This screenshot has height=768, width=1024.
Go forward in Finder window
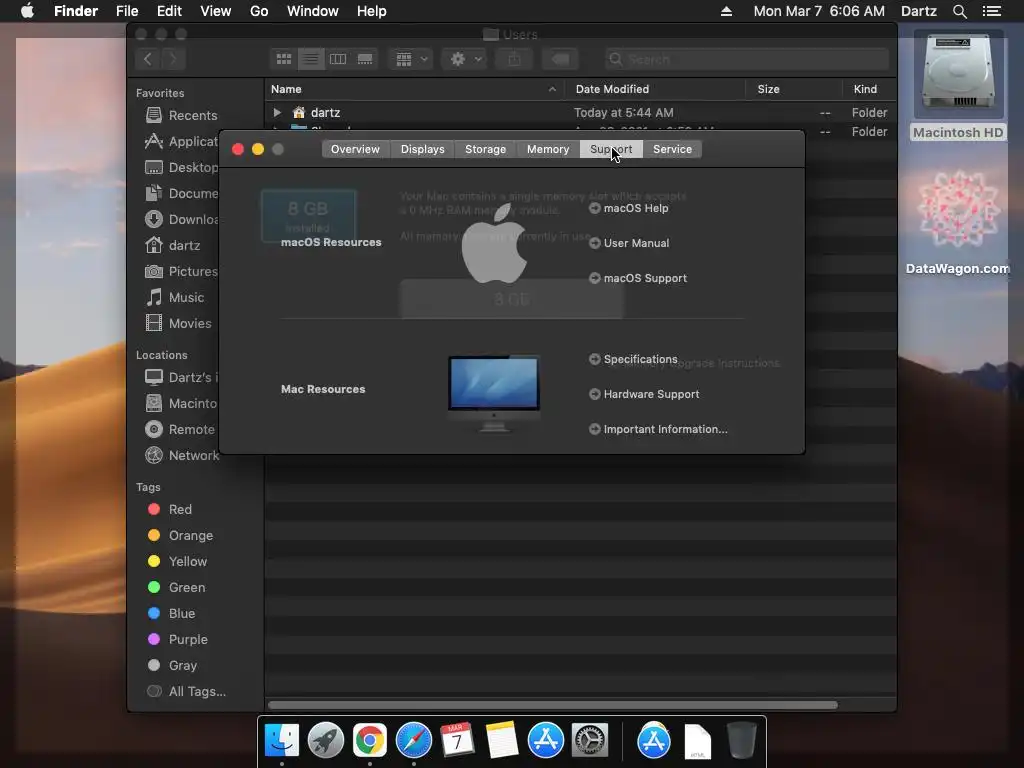[173, 59]
